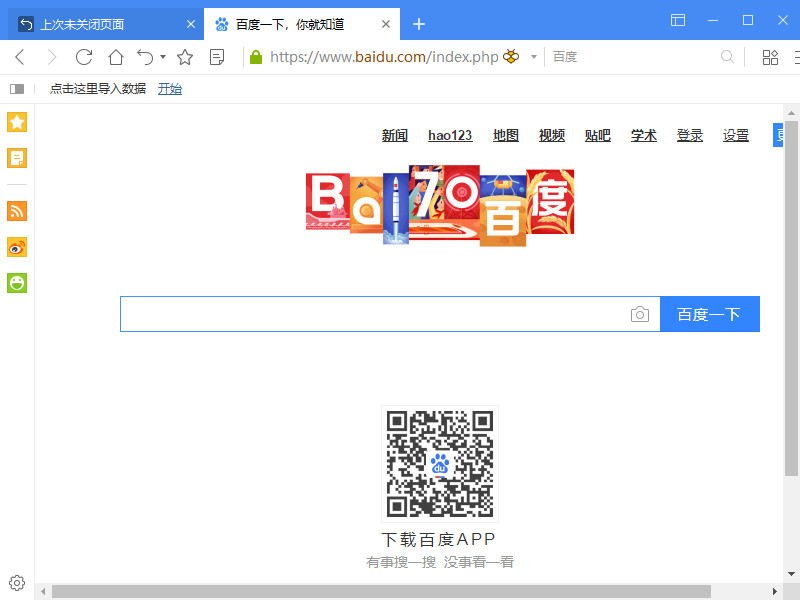This screenshot has height=600, width=800.
Task: Click the green security lock icon
Action: tap(256, 57)
